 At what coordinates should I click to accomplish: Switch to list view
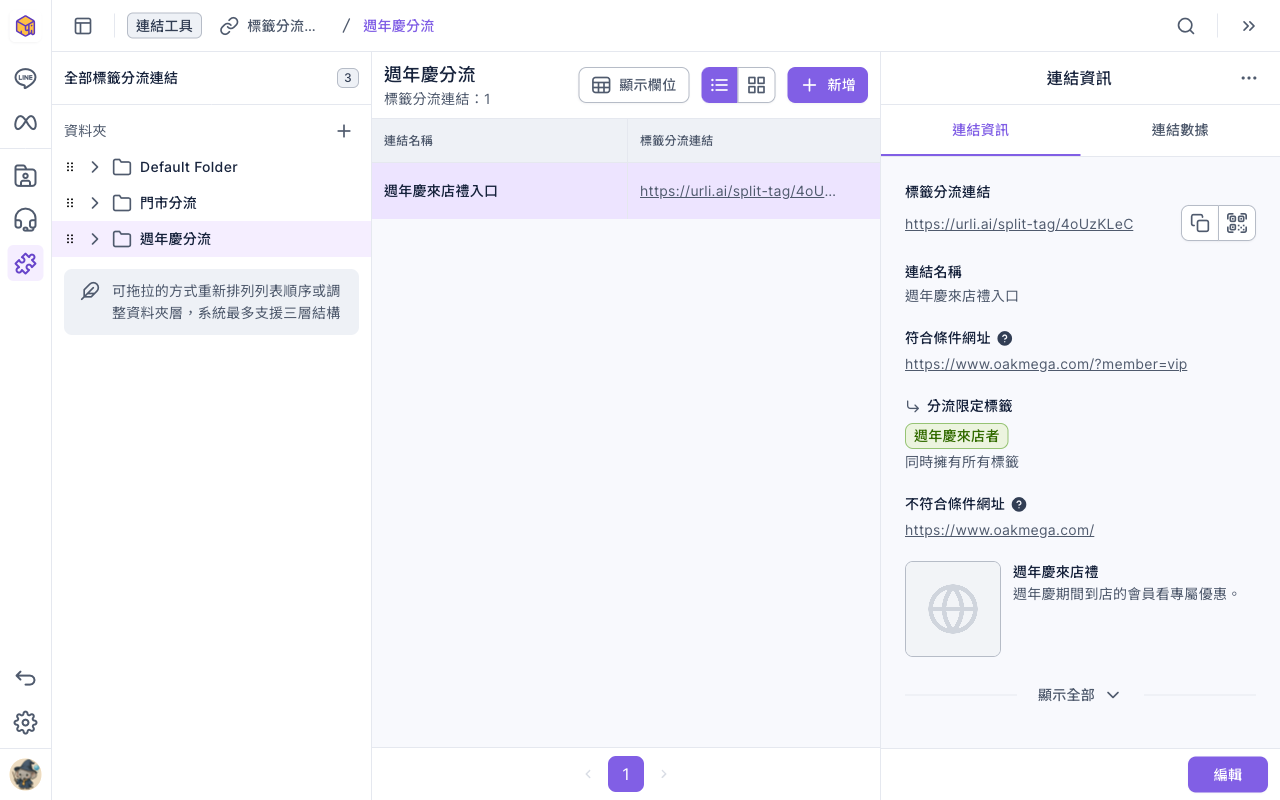719,85
